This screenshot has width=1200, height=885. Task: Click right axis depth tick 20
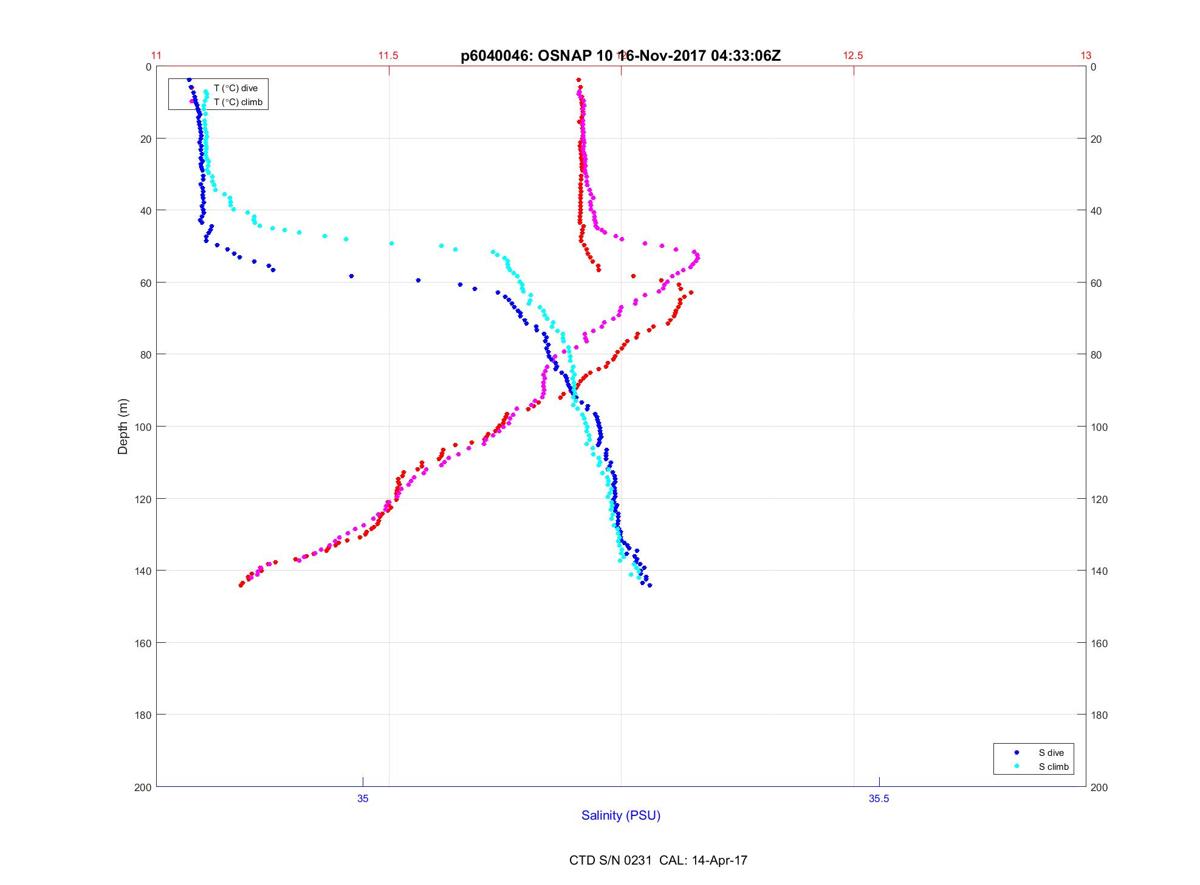pos(1096,139)
